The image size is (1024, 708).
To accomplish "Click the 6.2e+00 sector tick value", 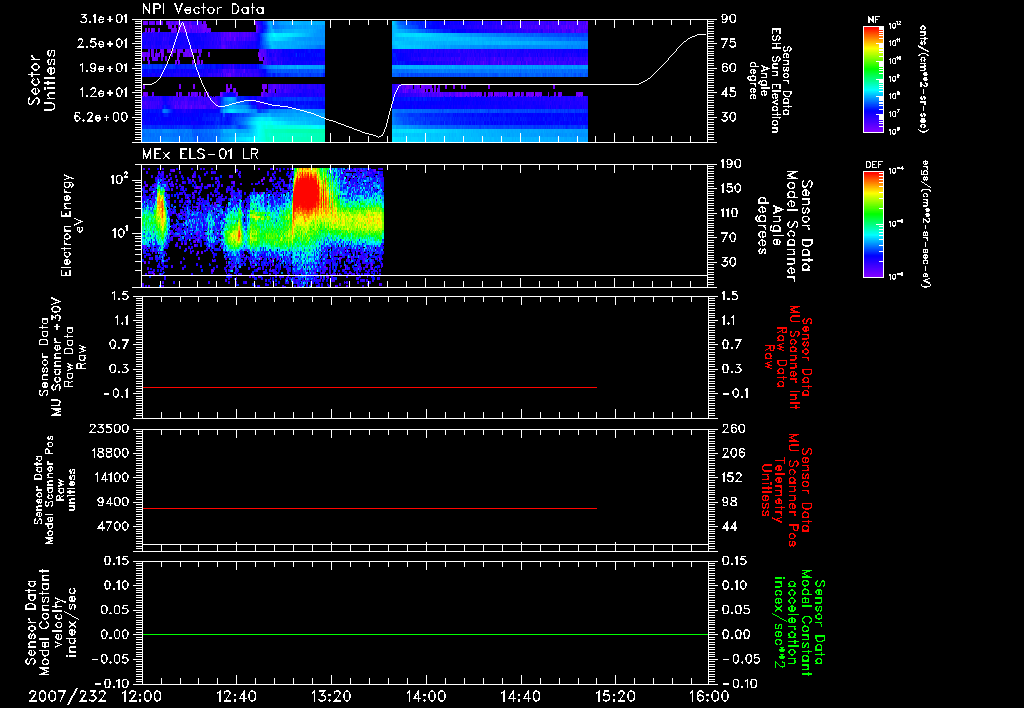I will (x=103, y=117).
